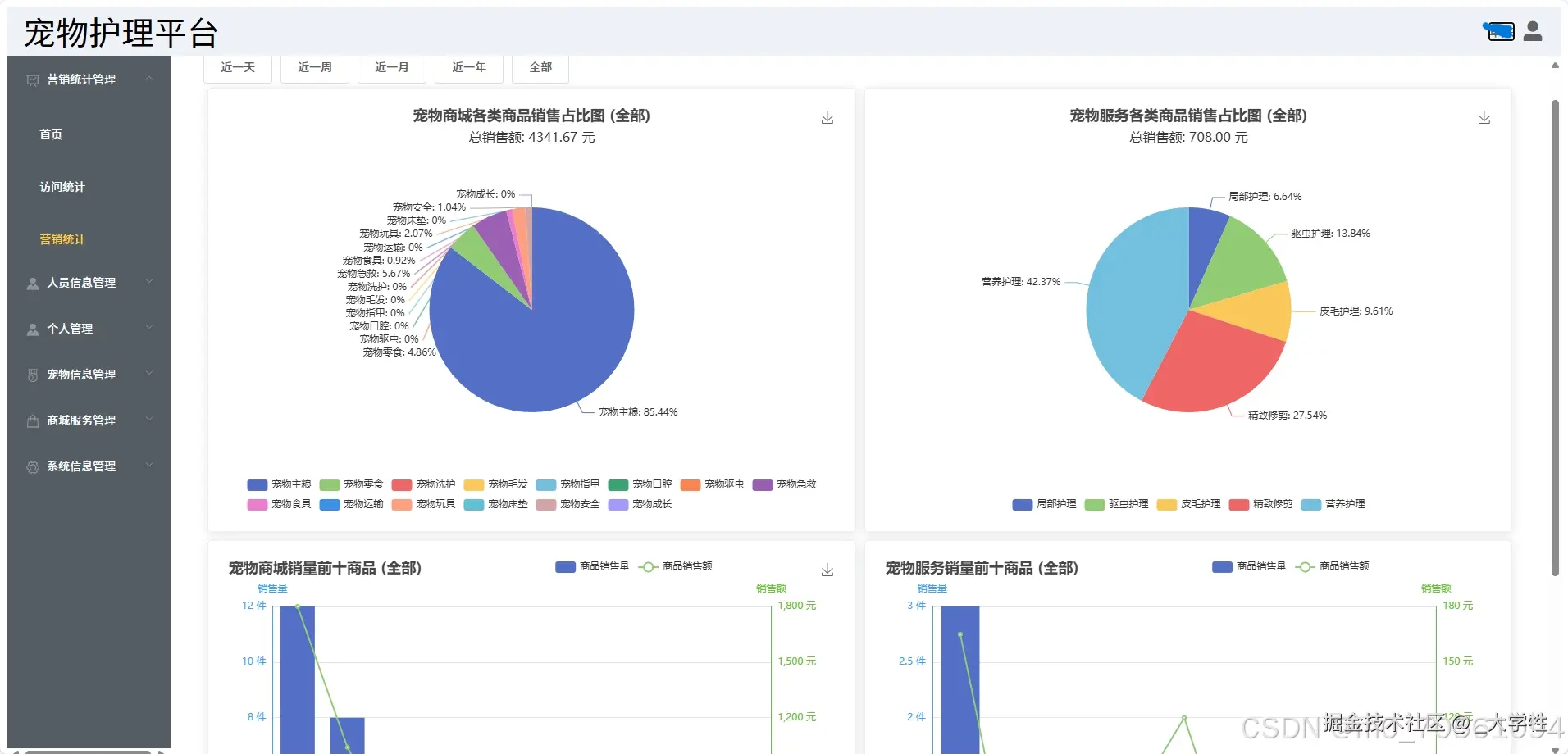Toggle 宠物玩具 legend in mall pie chart
The height and width of the screenshot is (754, 1568).
click(423, 504)
